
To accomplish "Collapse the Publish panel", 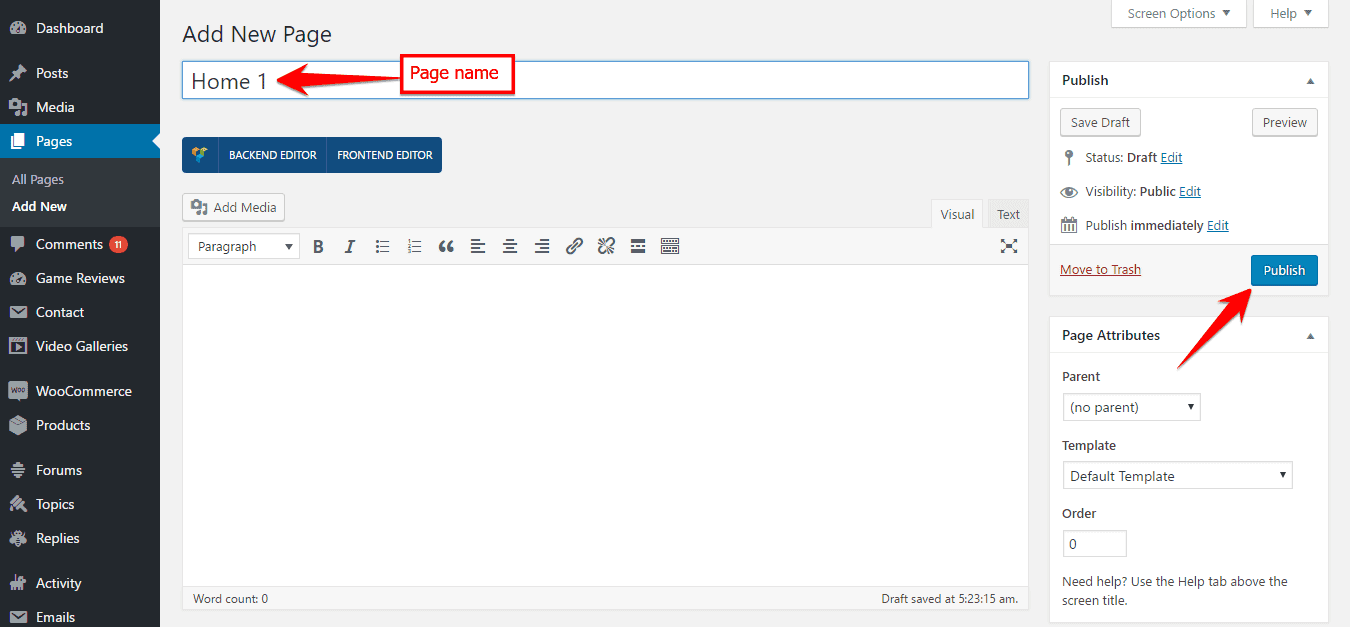I will (1310, 80).
